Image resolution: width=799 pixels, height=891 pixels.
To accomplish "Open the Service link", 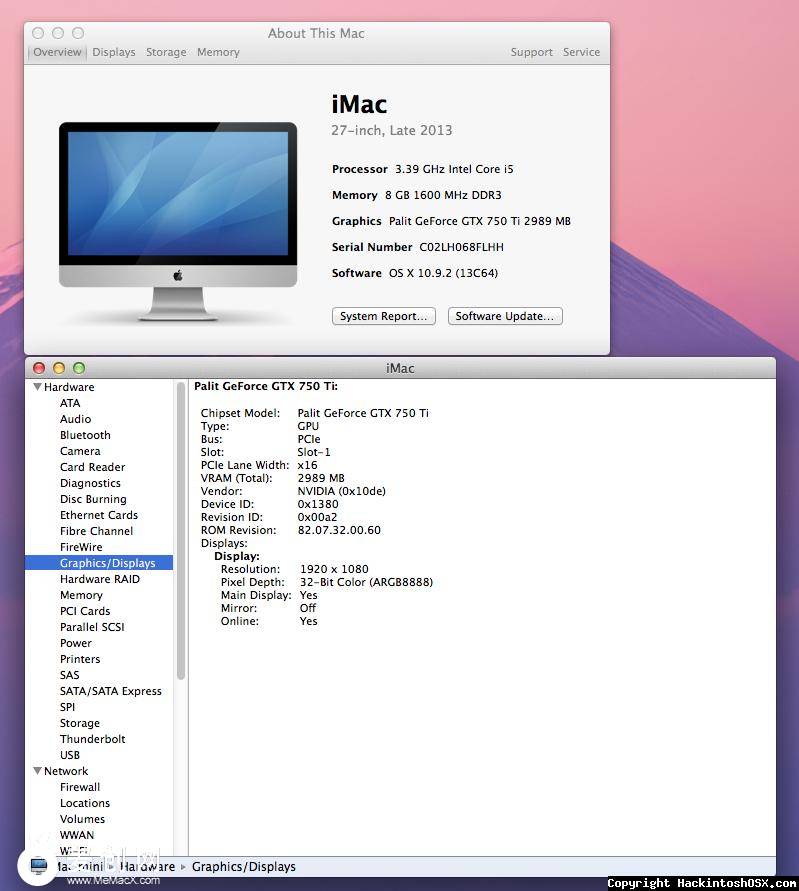I will [x=581, y=52].
